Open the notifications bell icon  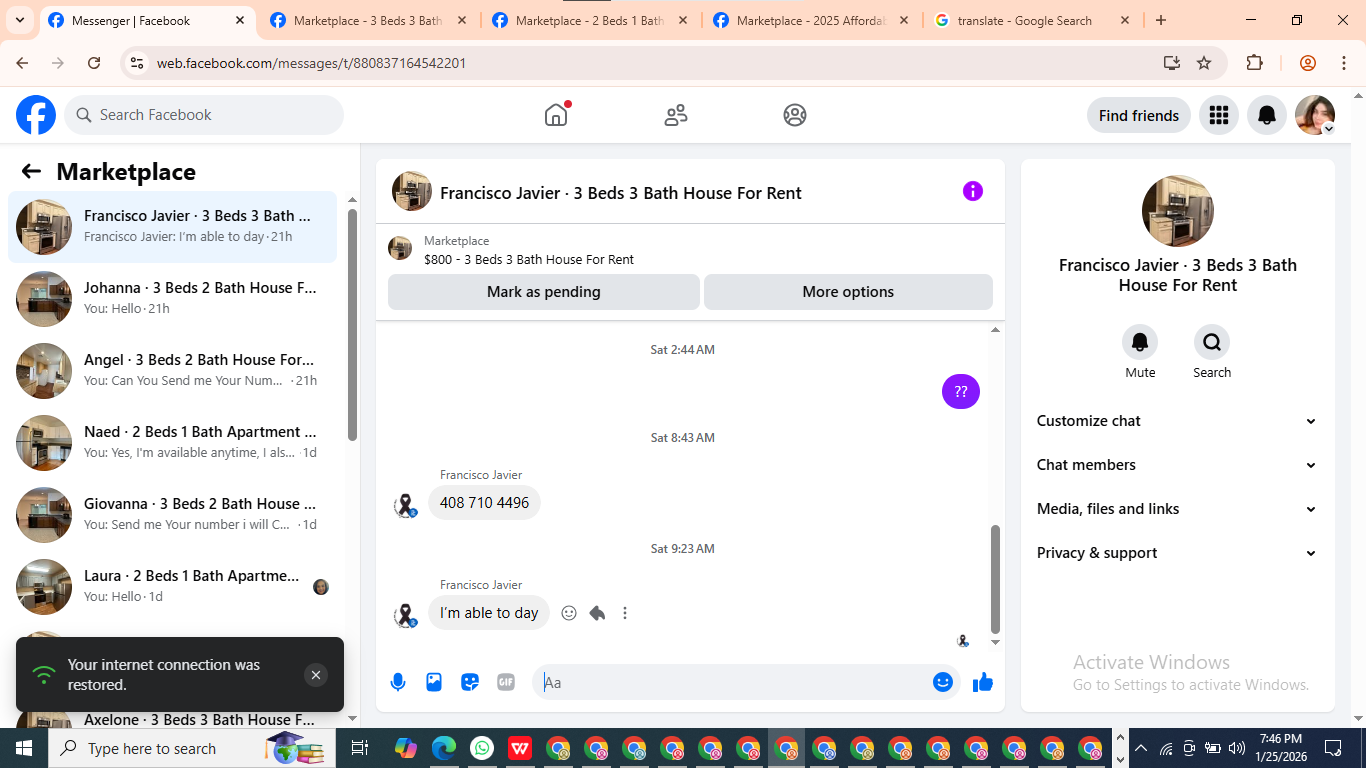[x=1267, y=115]
